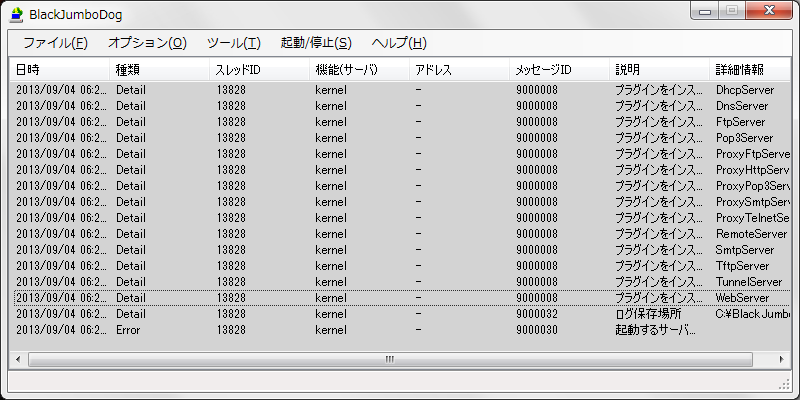
Task: Open the ツール(T) menu
Action: 234,43
